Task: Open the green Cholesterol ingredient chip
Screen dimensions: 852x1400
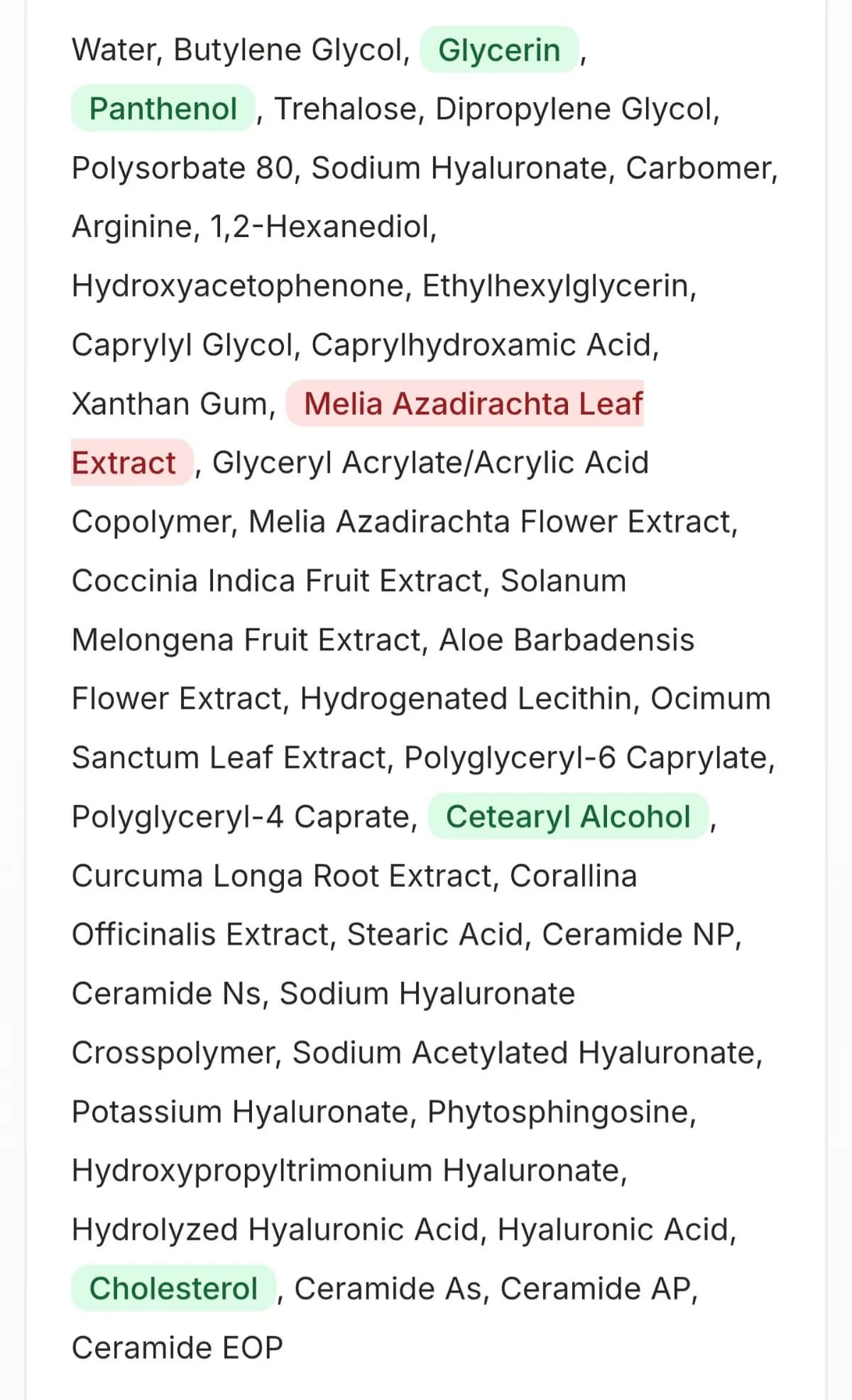Action: point(173,1289)
